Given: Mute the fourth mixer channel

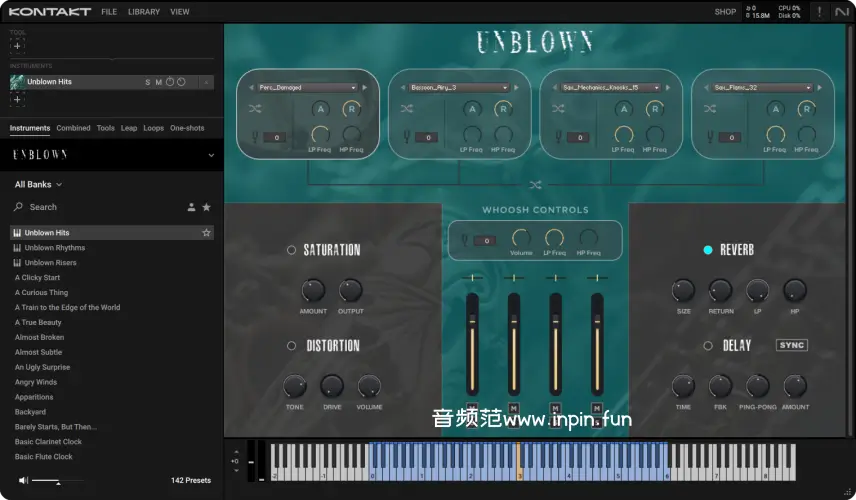Looking at the screenshot, I should (x=597, y=408).
